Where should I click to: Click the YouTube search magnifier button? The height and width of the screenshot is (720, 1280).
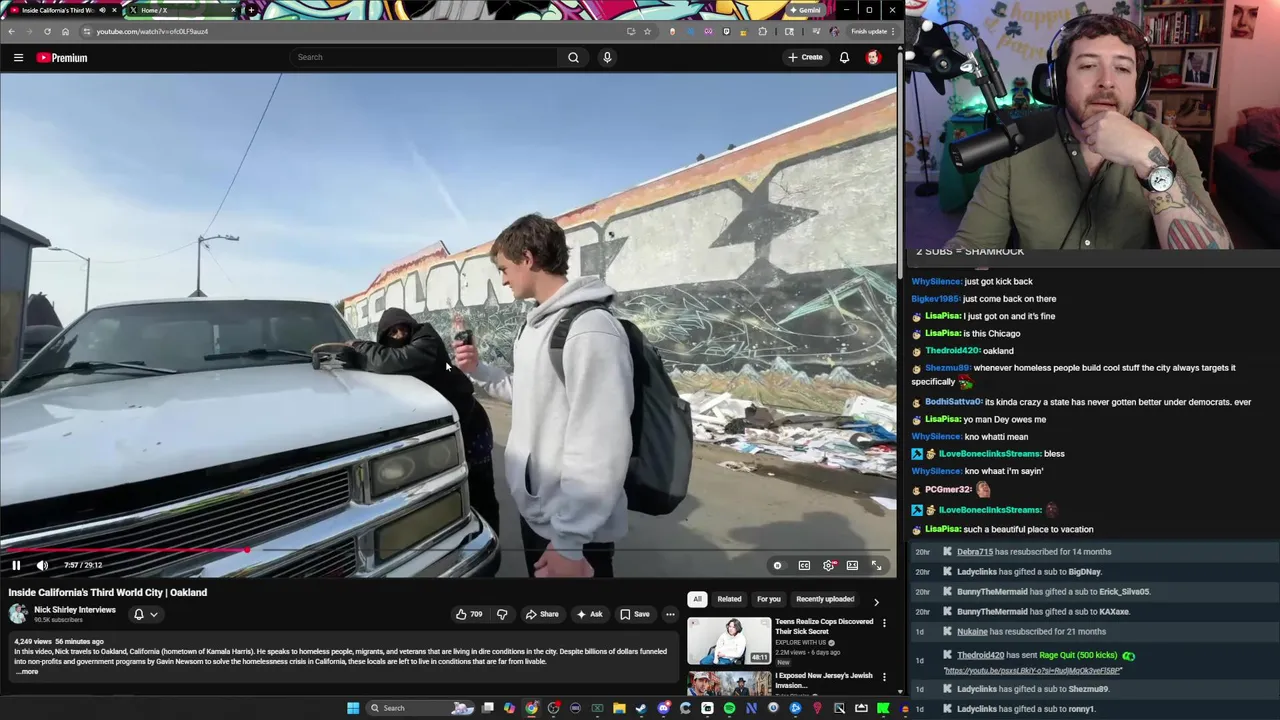(573, 57)
